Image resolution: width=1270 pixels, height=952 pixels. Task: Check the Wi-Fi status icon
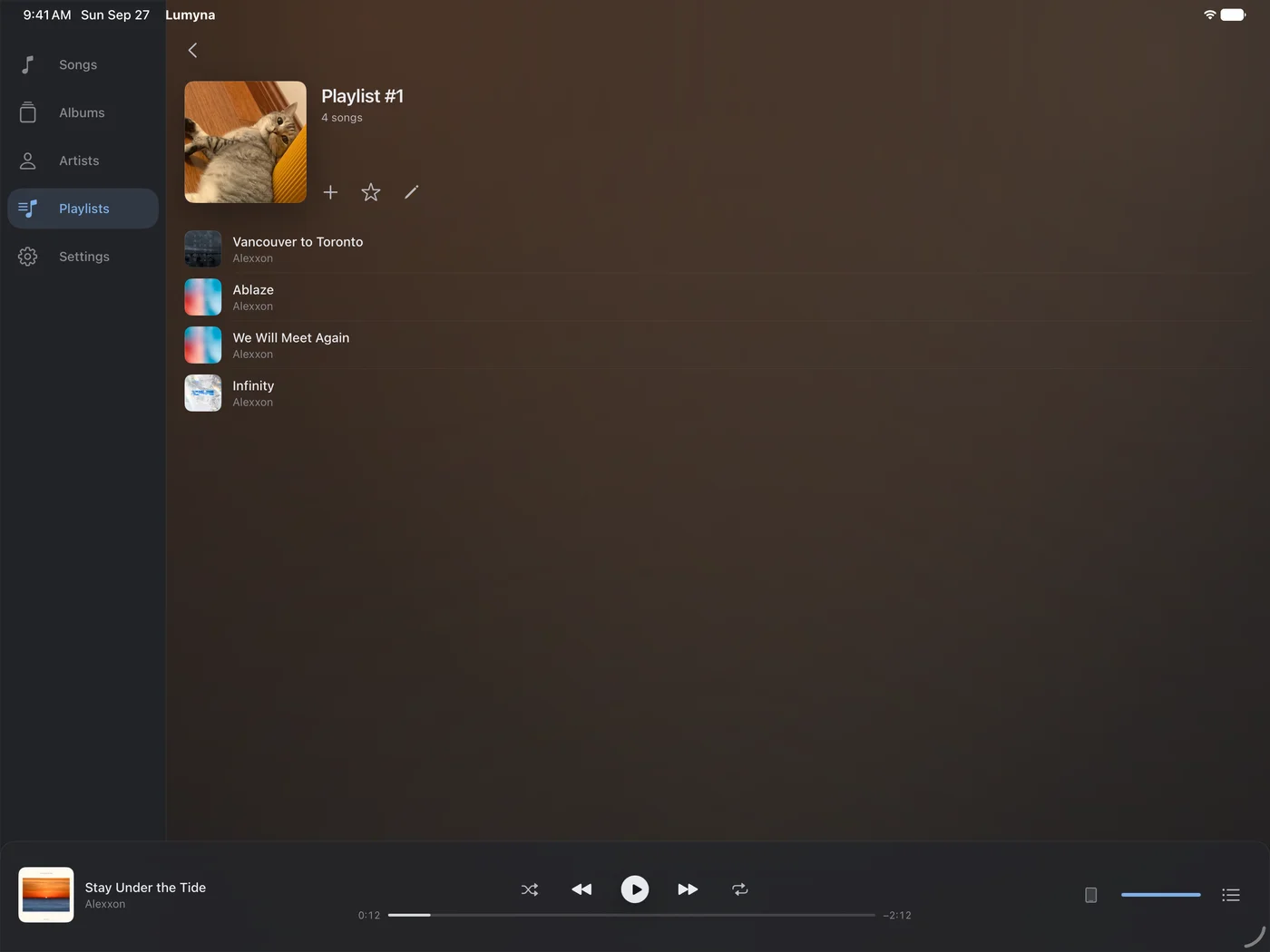point(1209,15)
